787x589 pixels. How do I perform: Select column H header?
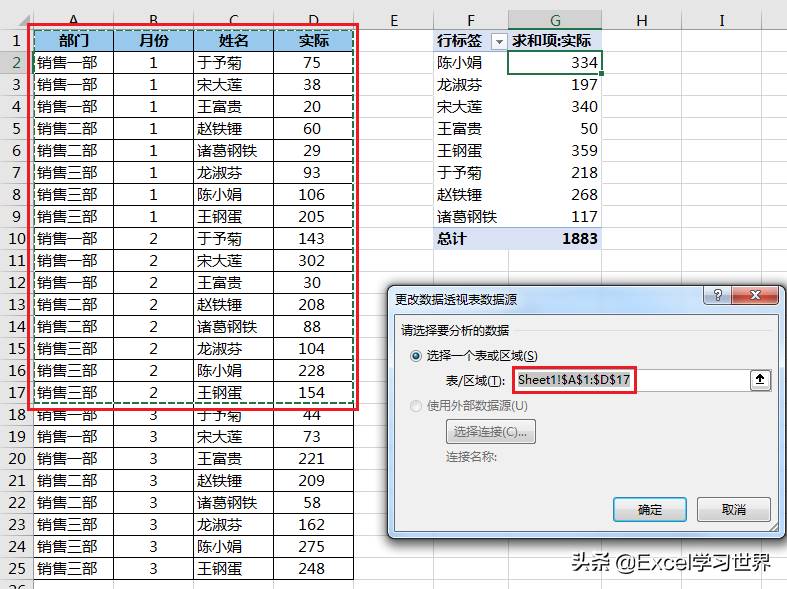click(641, 20)
